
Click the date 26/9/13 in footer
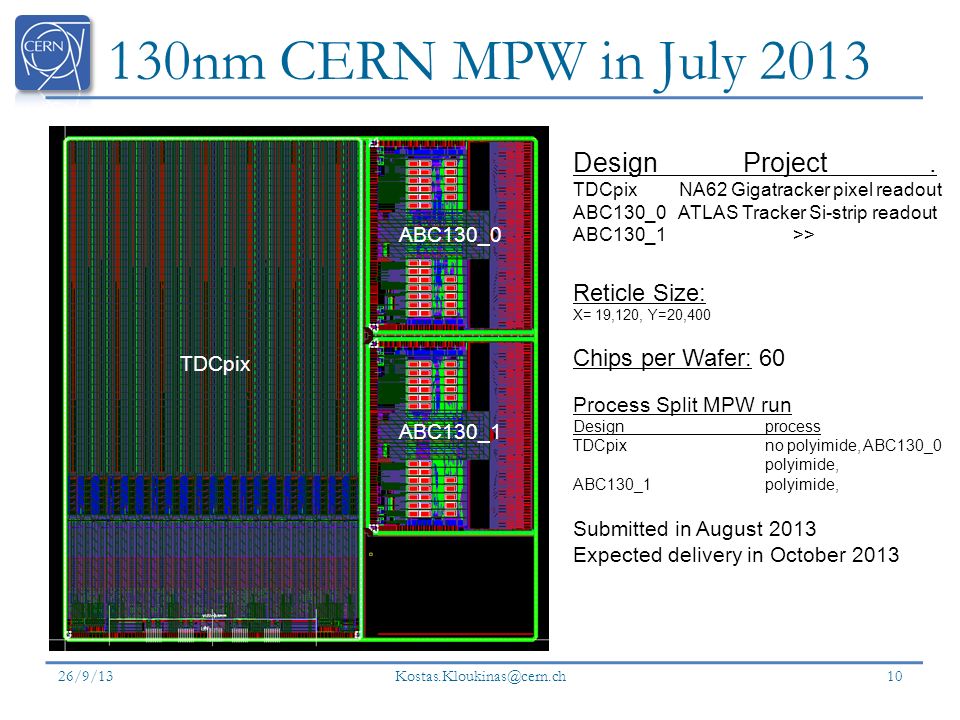pos(86,676)
